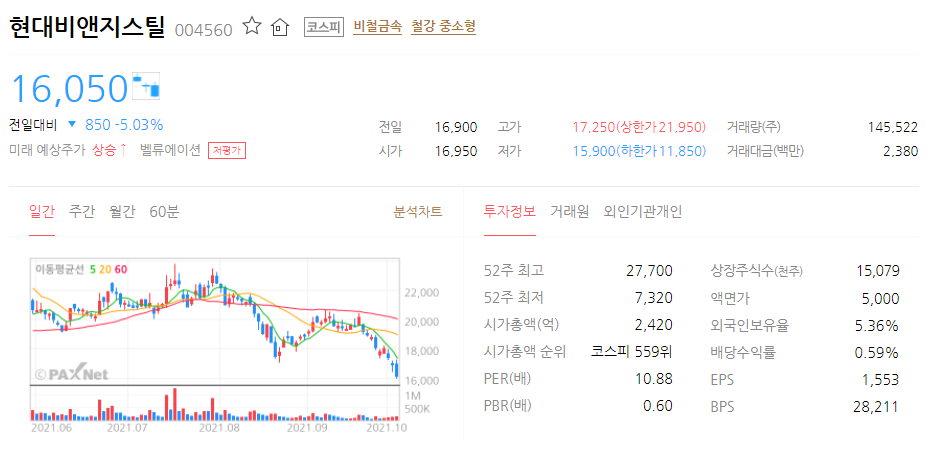The width and height of the screenshot is (927, 454).
Task: Click the 외국인보유율 value 5.36%
Action: 877,325
